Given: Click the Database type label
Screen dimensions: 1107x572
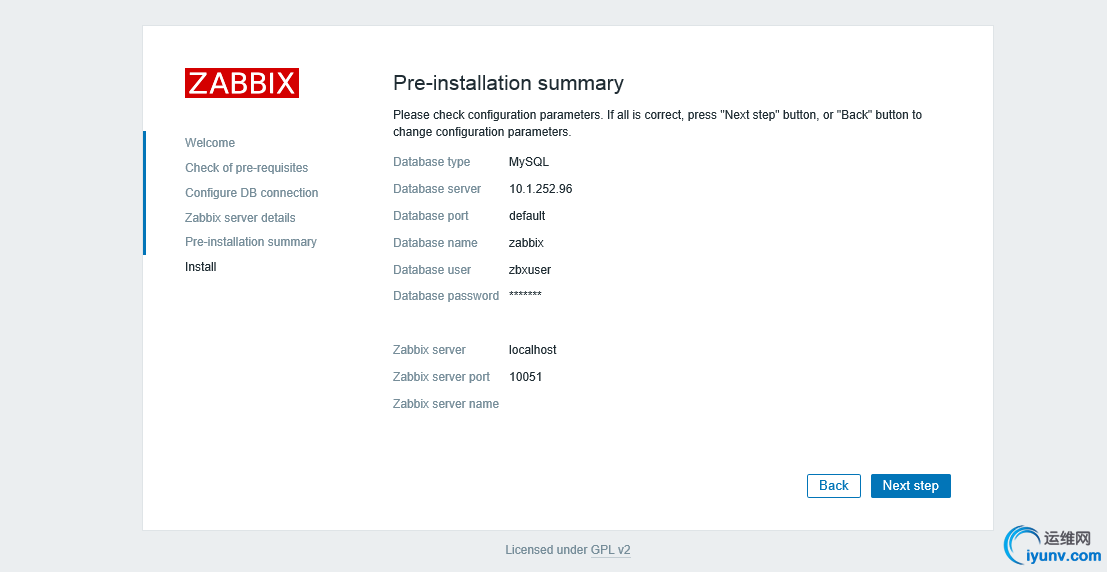Looking at the screenshot, I should [431, 162].
